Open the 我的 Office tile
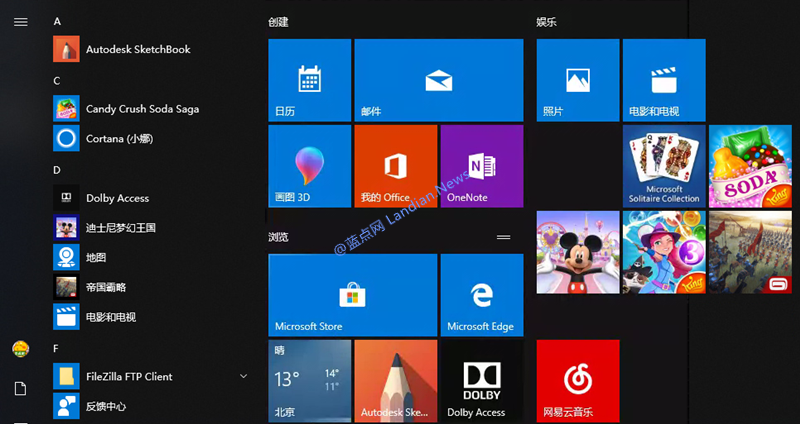Viewport: 800px width, 424px height. [x=396, y=166]
